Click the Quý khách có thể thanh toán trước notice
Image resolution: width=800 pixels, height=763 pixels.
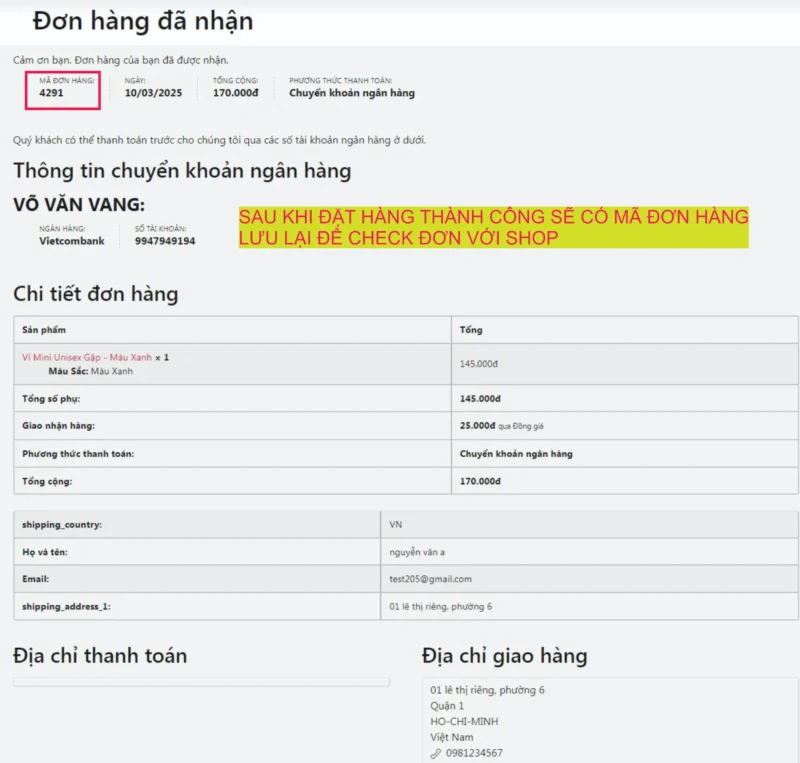pos(219,140)
